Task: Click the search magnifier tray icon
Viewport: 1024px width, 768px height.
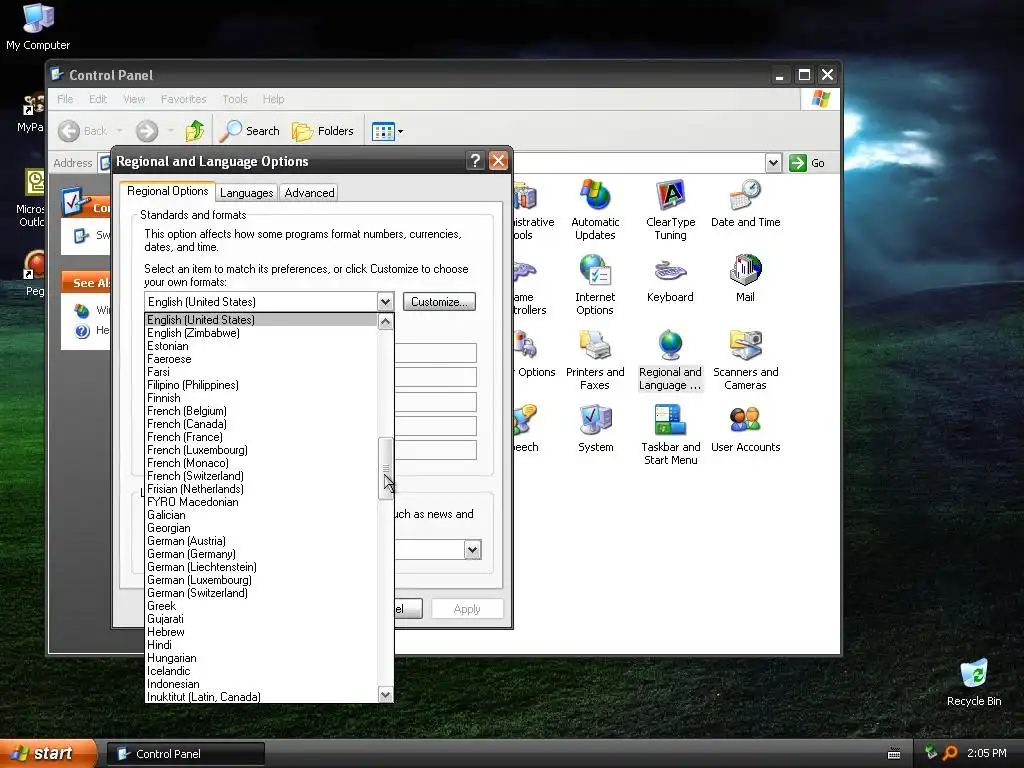Action: (x=950, y=753)
